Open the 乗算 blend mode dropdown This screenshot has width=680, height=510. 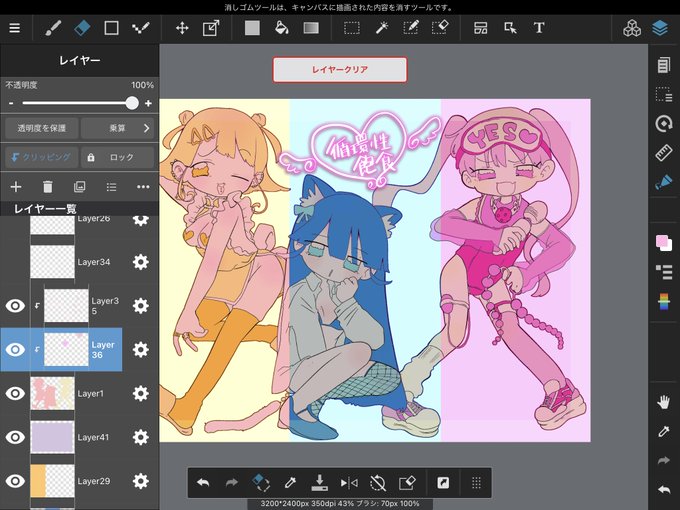[x=118, y=128]
